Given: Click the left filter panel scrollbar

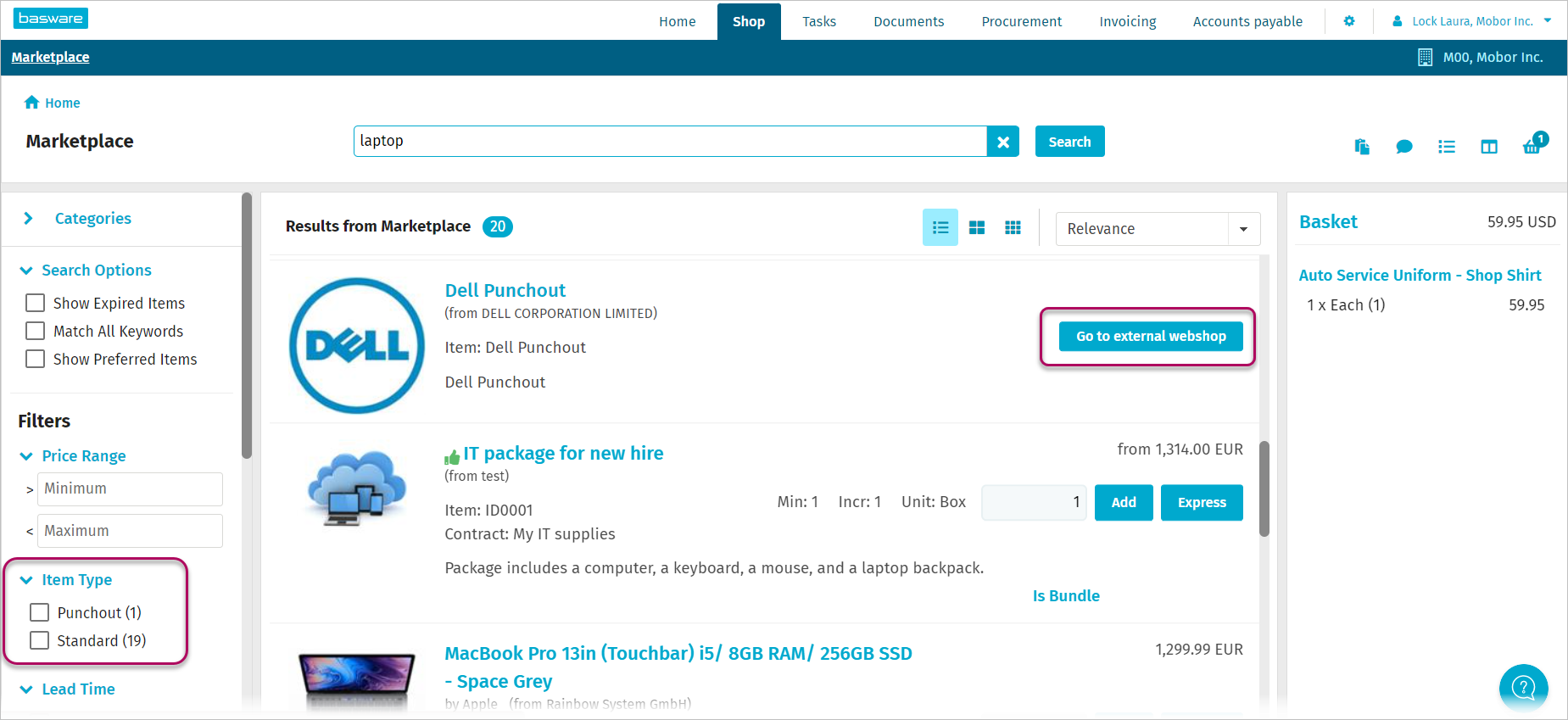Looking at the screenshot, I should [x=247, y=327].
